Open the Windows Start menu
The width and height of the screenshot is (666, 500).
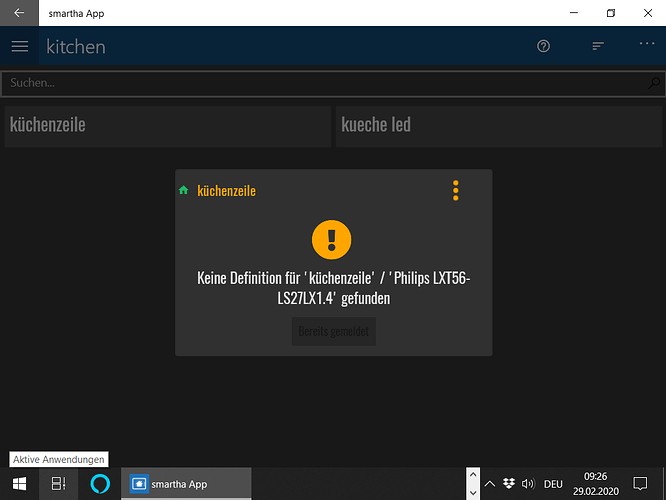tap(19, 483)
